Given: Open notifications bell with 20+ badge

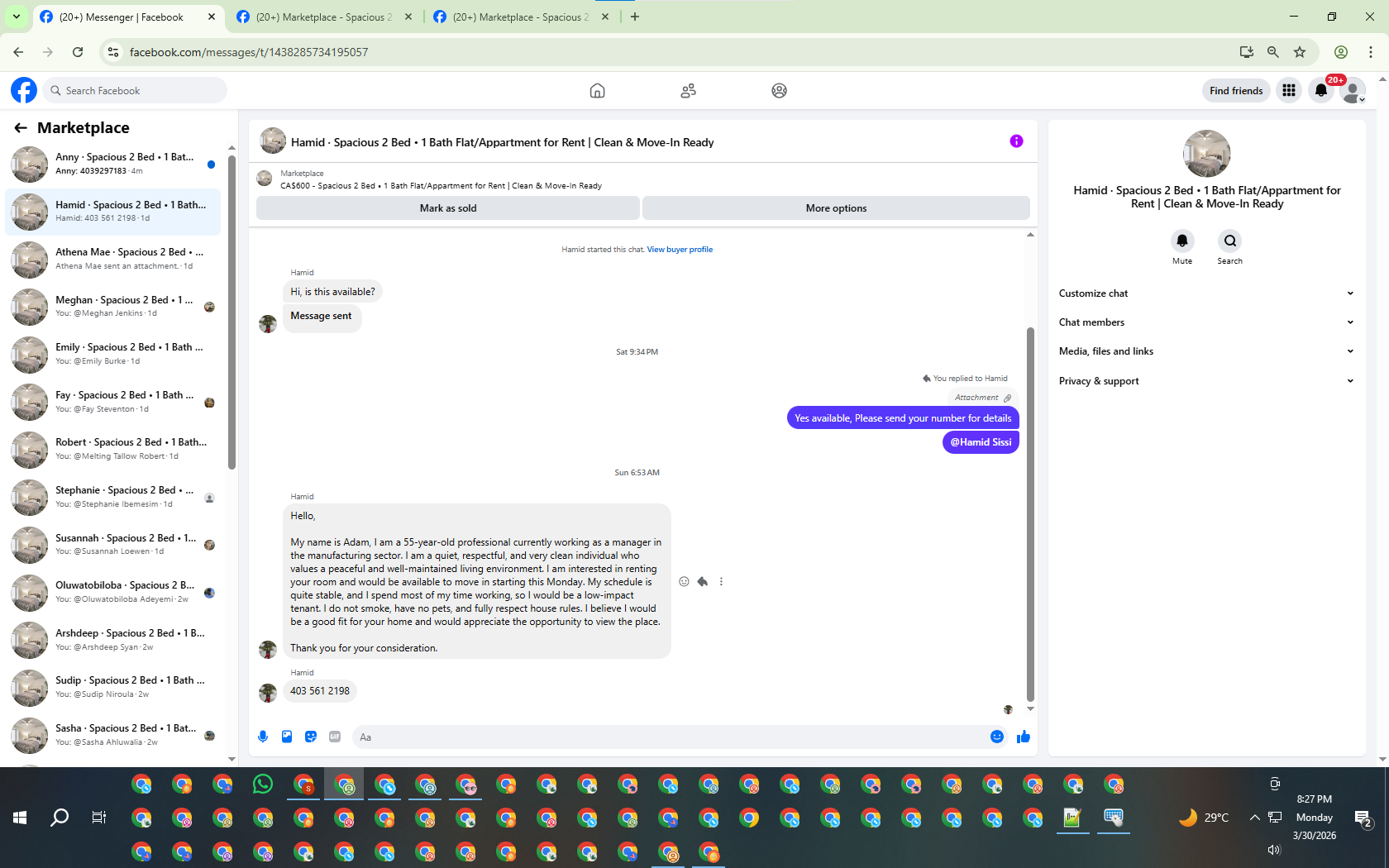Looking at the screenshot, I should [x=1321, y=90].
